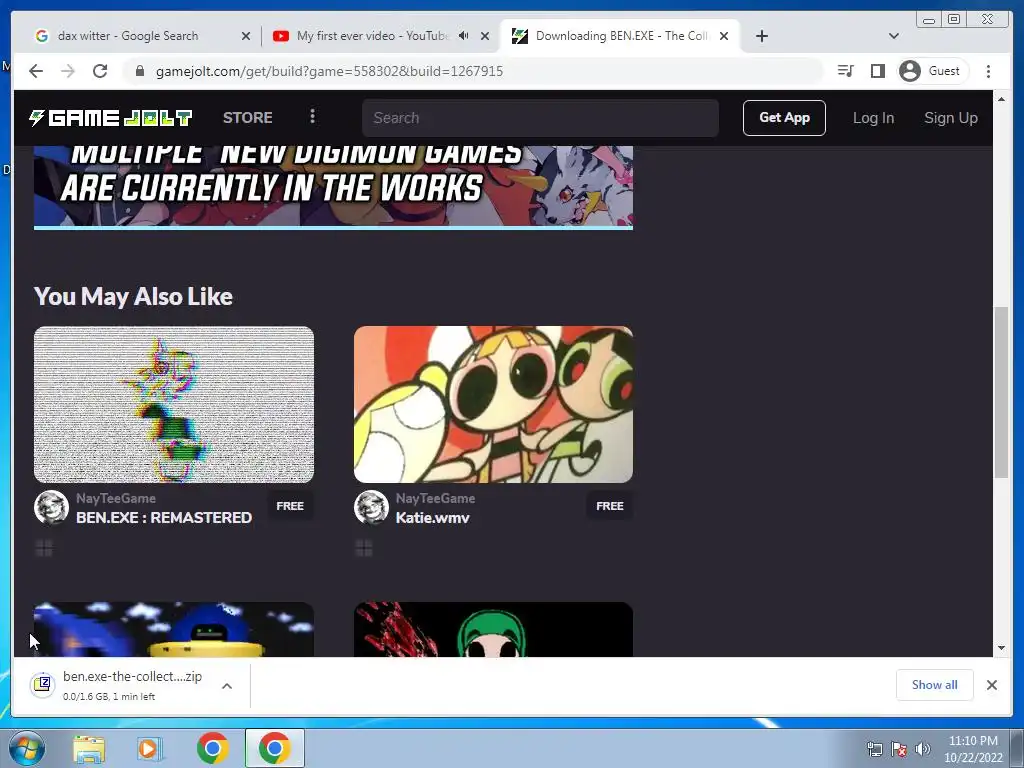Image resolution: width=1024 pixels, height=768 pixels.
Task: Open the Game Jolt three-dot menu
Action: point(312,116)
